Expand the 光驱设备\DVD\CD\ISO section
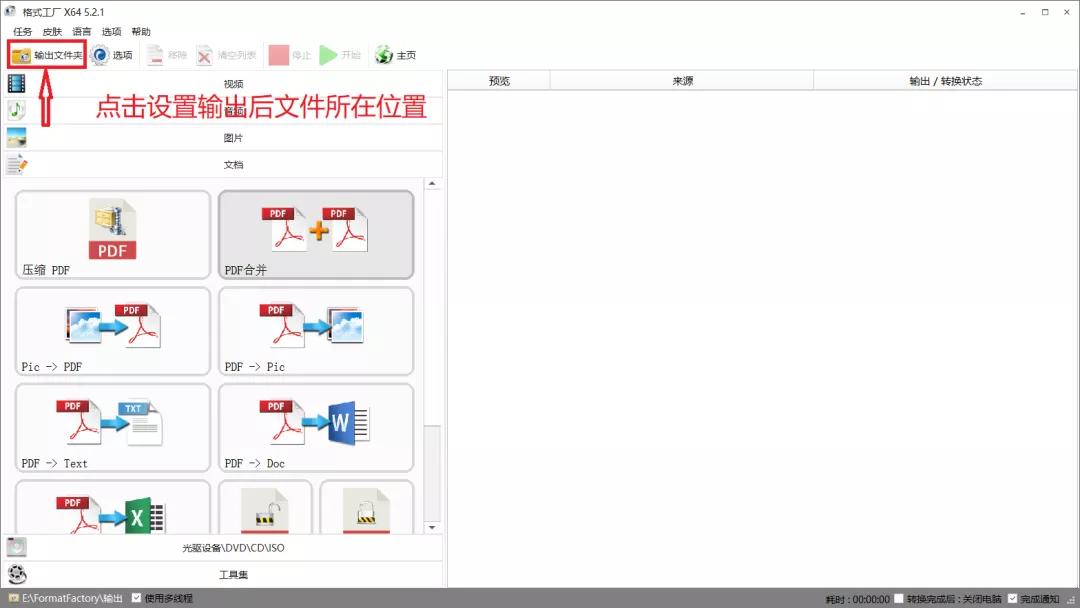1080x608 pixels. [234, 548]
